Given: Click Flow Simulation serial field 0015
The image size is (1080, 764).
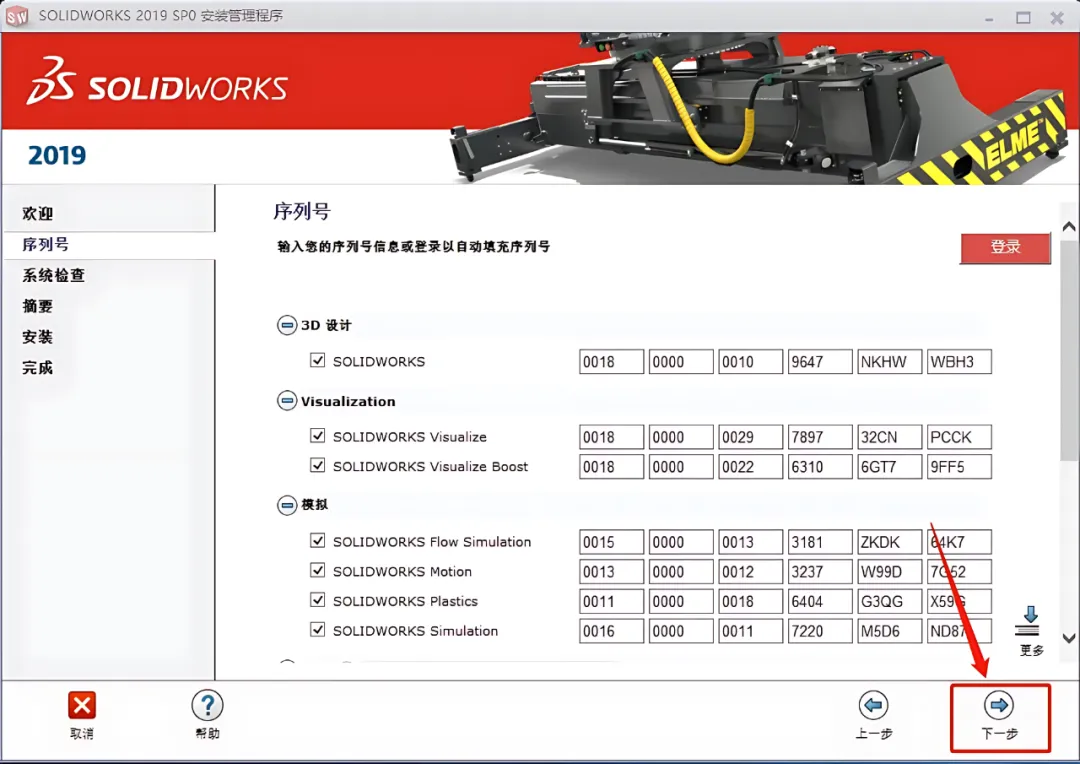Looking at the screenshot, I should point(612,542).
